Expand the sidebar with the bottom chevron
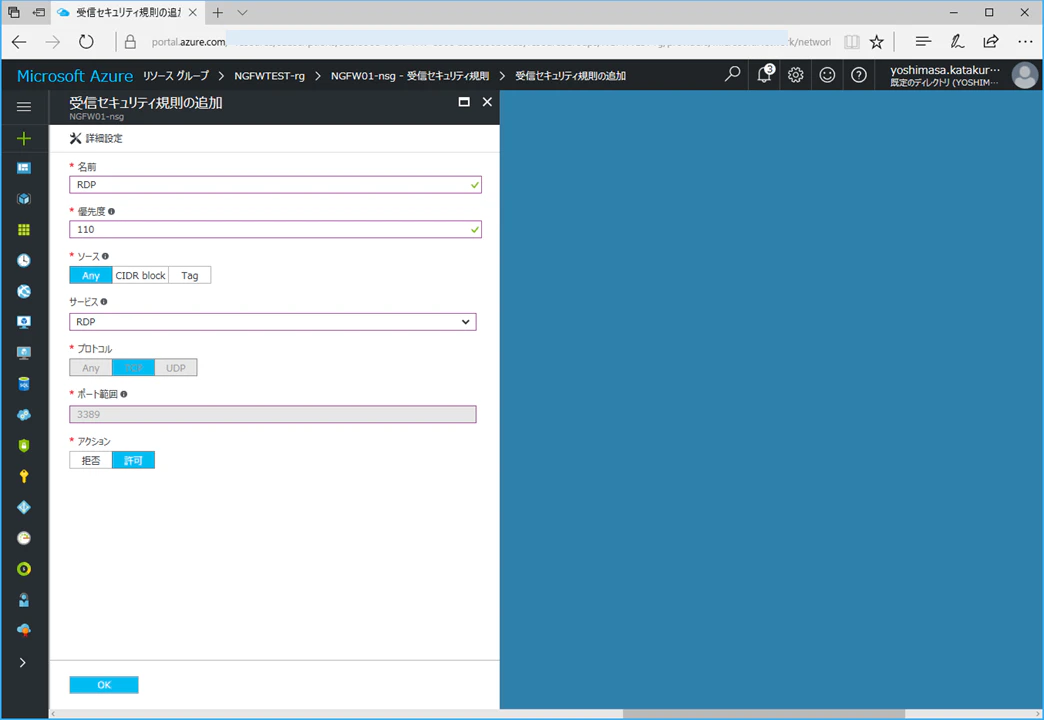1044x720 pixels. (x=23, y=663)
